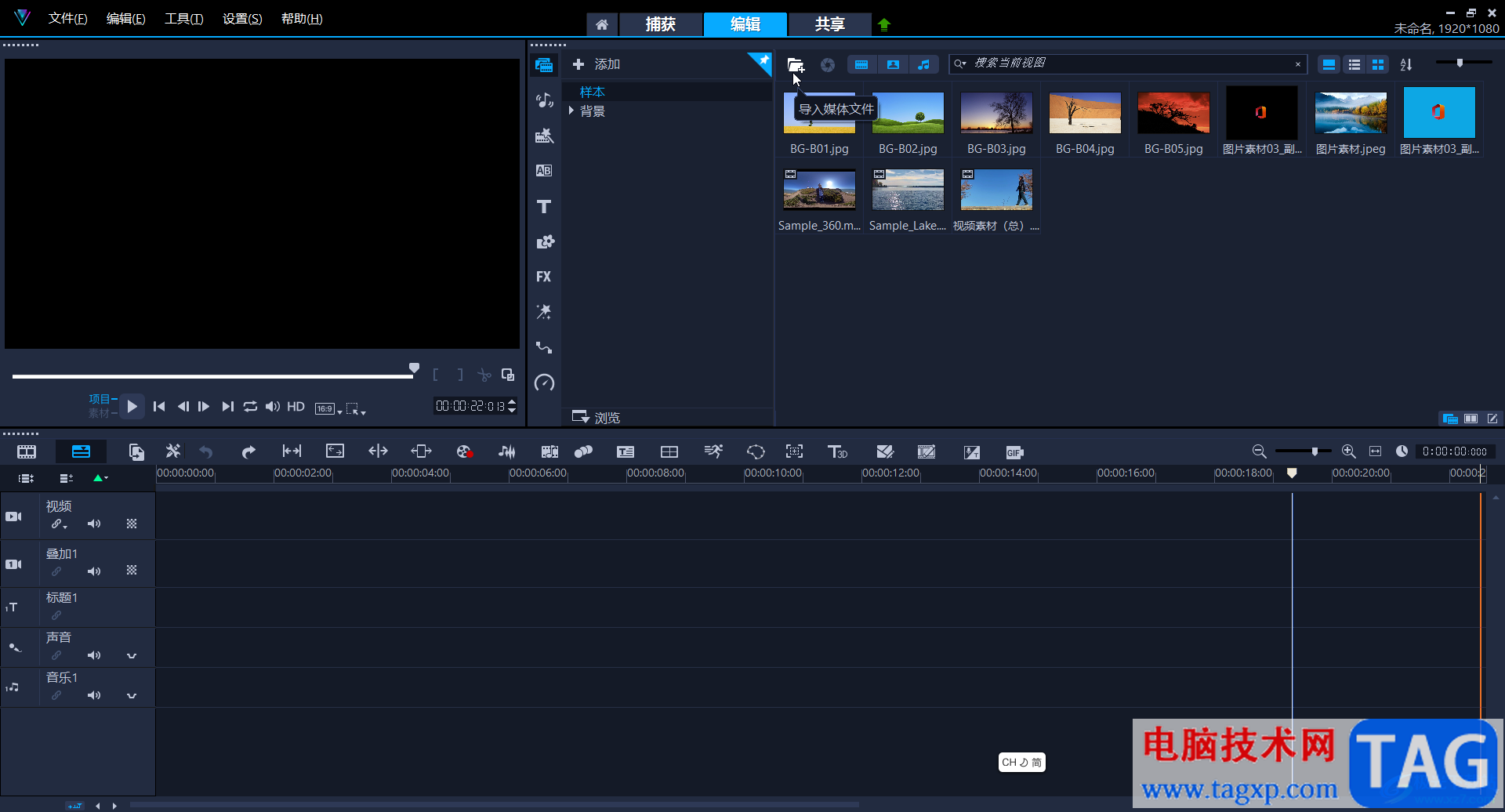The height and width of the screenshot is (812, 1505).
Task: Open the 设置(S) menu
Action: [x=242, y=19]
